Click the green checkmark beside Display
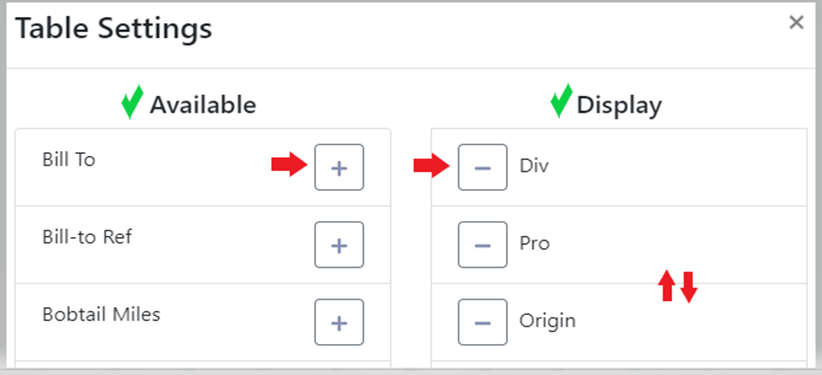Viewport: 822px width, 375px height. (x=561, y=101)
